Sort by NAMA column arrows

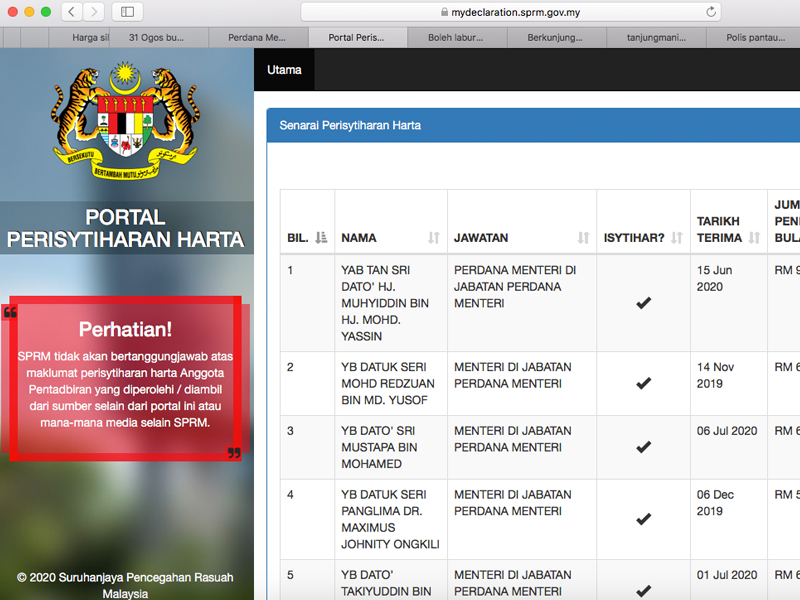point(433,238)
